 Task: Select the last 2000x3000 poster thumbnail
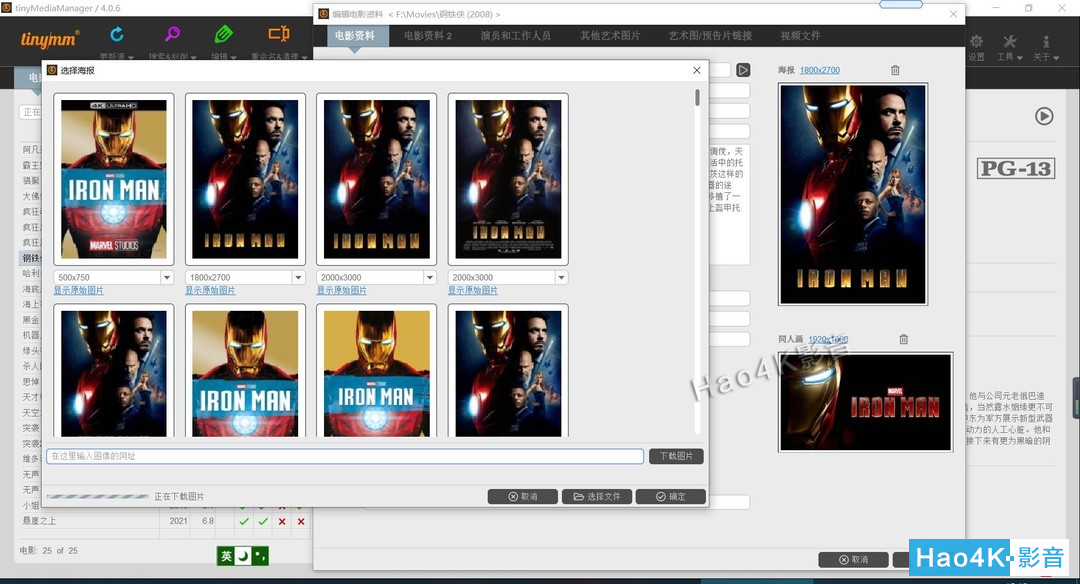pyautogui.click(x=508, y=179)
